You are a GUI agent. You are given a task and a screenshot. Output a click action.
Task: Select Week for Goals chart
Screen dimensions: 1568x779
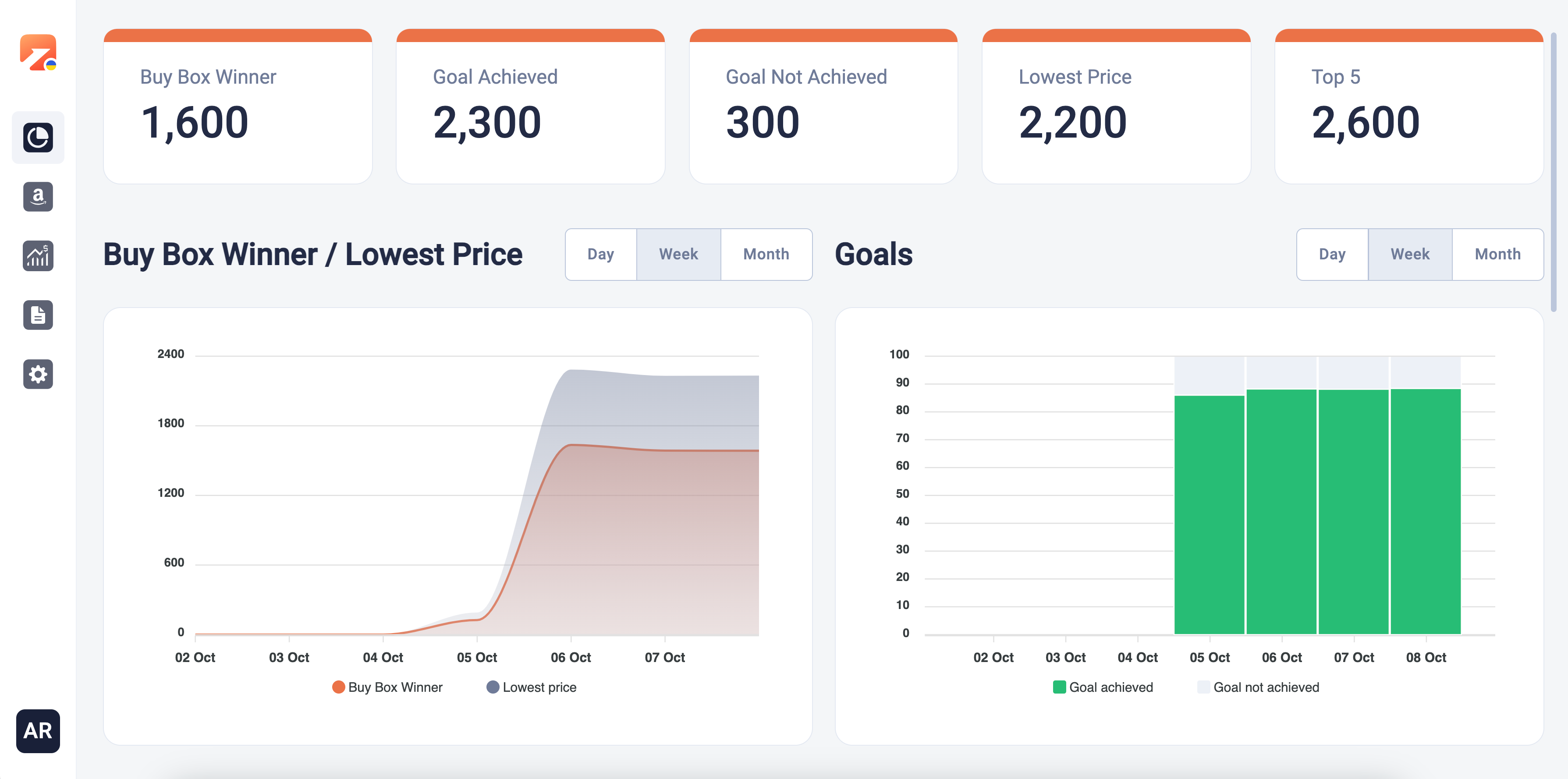1410,255
